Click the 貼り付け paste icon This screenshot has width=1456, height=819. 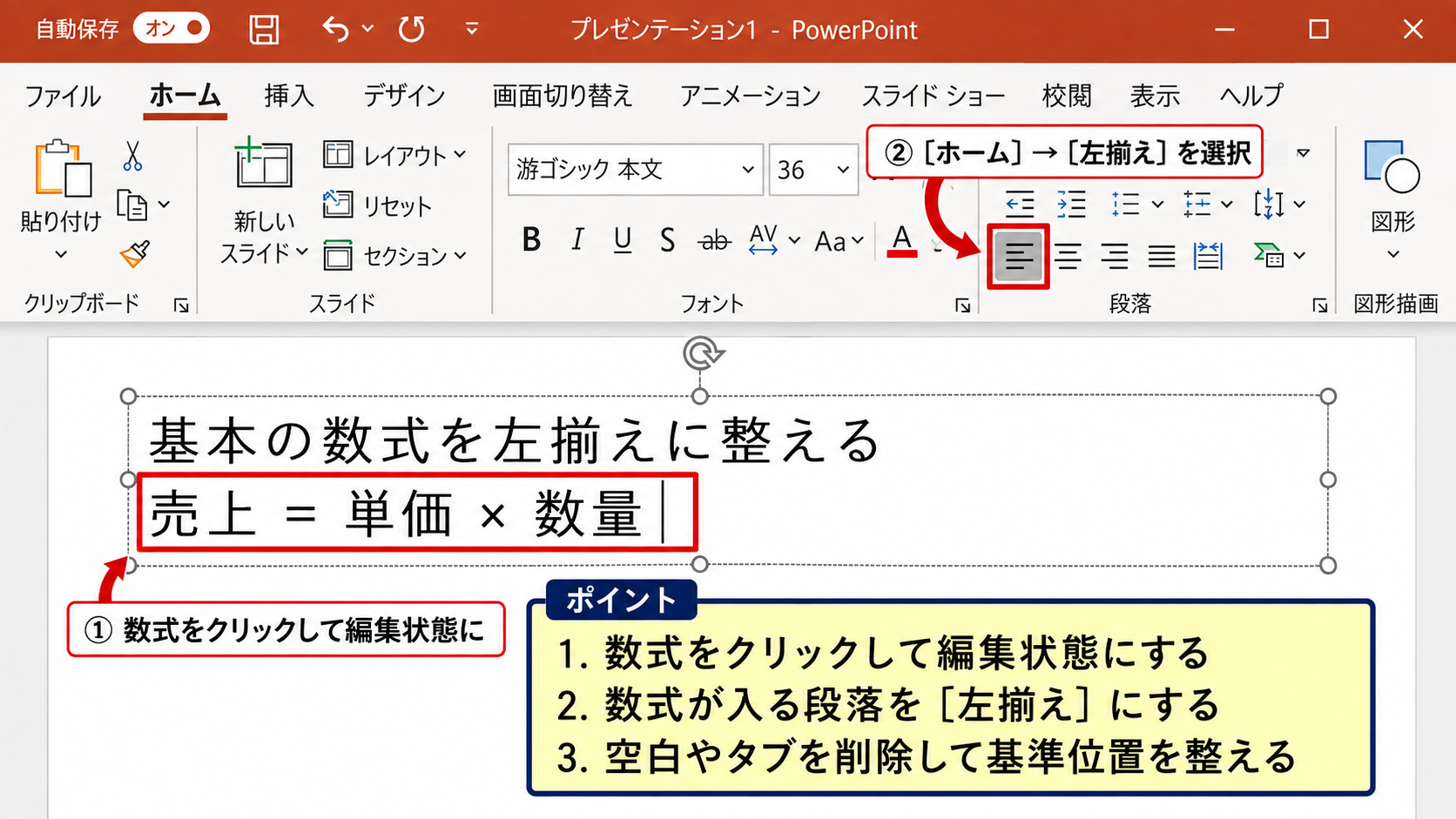click(x=63, y=168)
